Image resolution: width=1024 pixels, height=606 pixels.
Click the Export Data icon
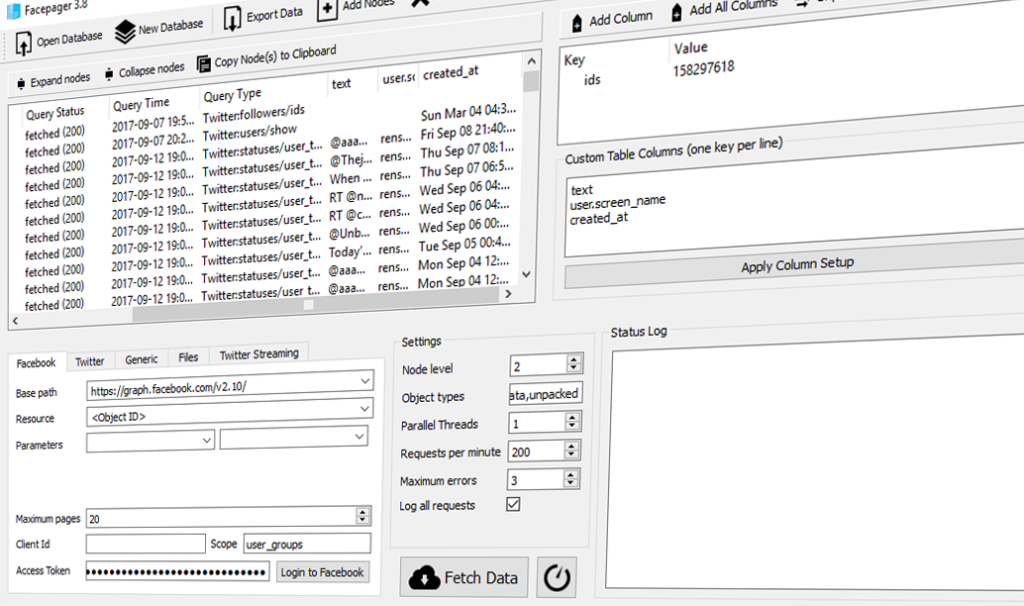click(232, 18)
